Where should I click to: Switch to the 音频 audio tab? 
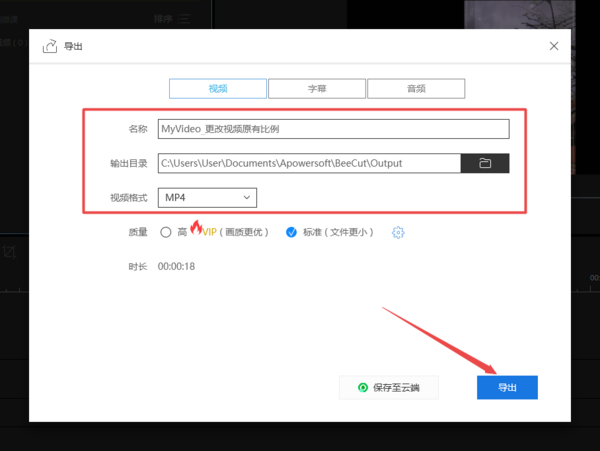[415, 89]
